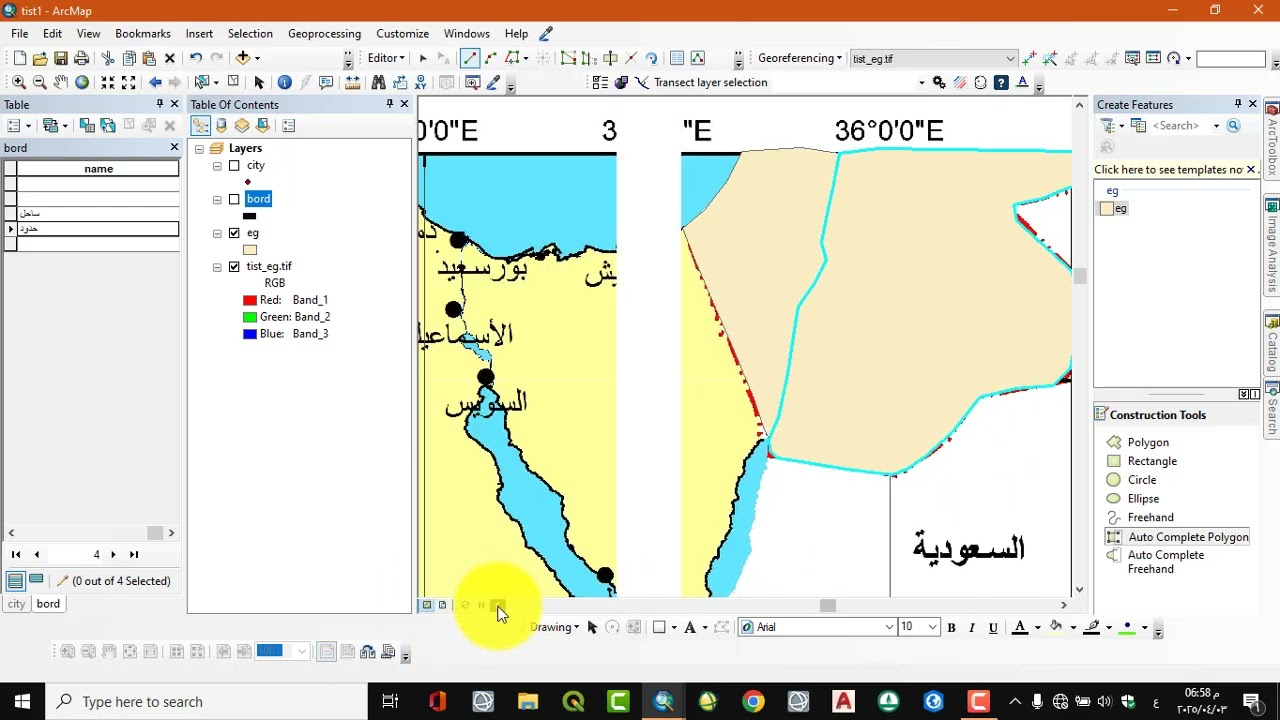This screenshot has height=720, width=1280.
Task: Collapse the Layers data frame
Action: pyautogui.click(x=199, y=149)
